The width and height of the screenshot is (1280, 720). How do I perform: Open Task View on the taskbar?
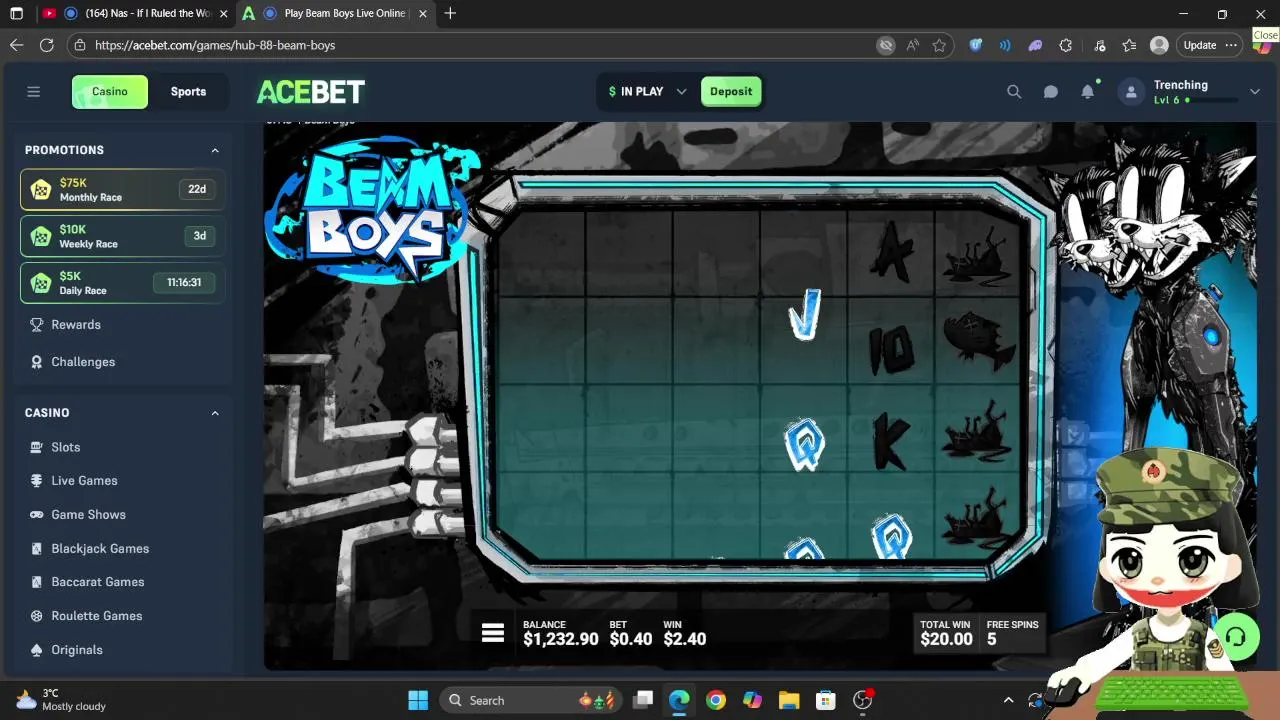coord(643,700)
